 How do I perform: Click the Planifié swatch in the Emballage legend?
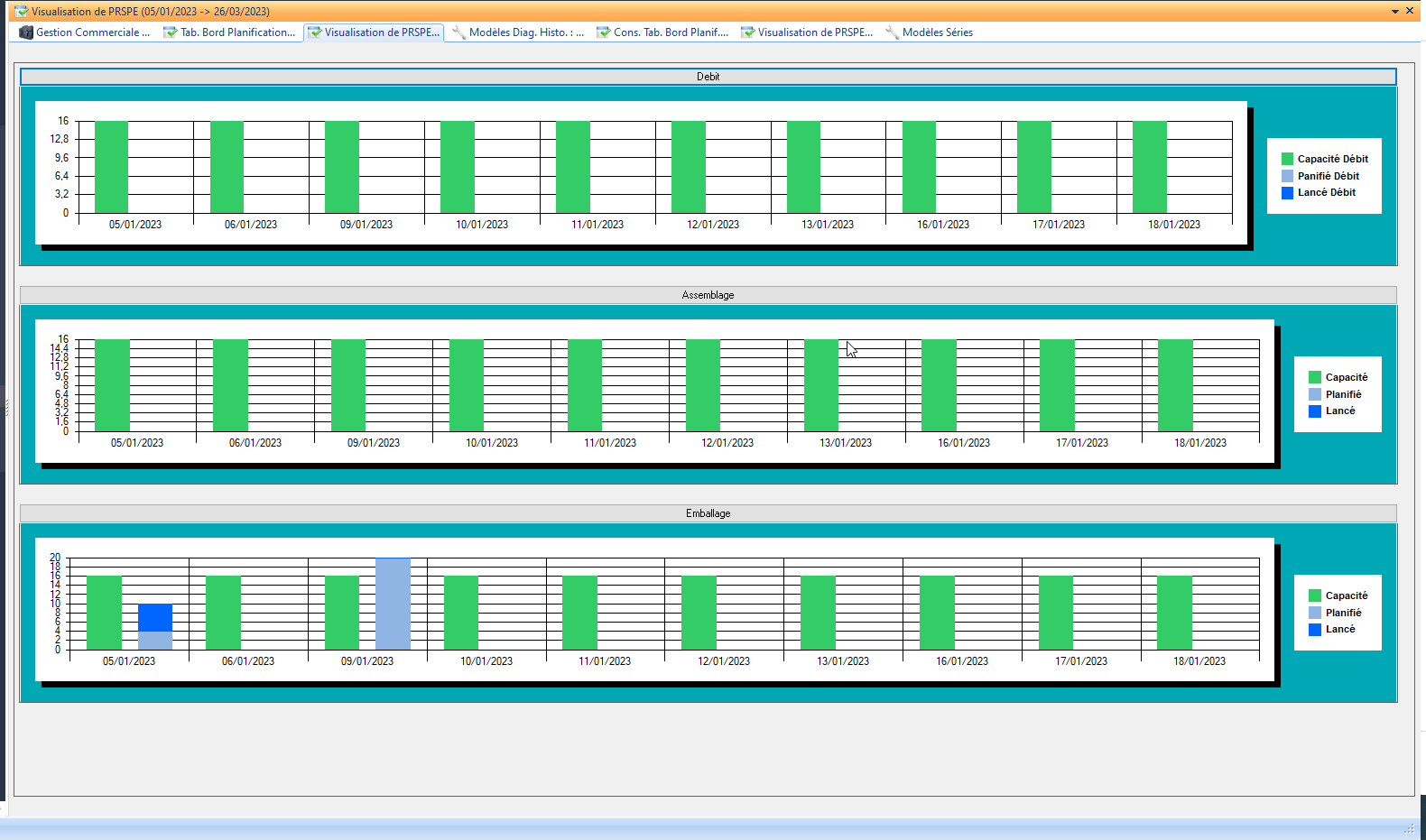1315,613
